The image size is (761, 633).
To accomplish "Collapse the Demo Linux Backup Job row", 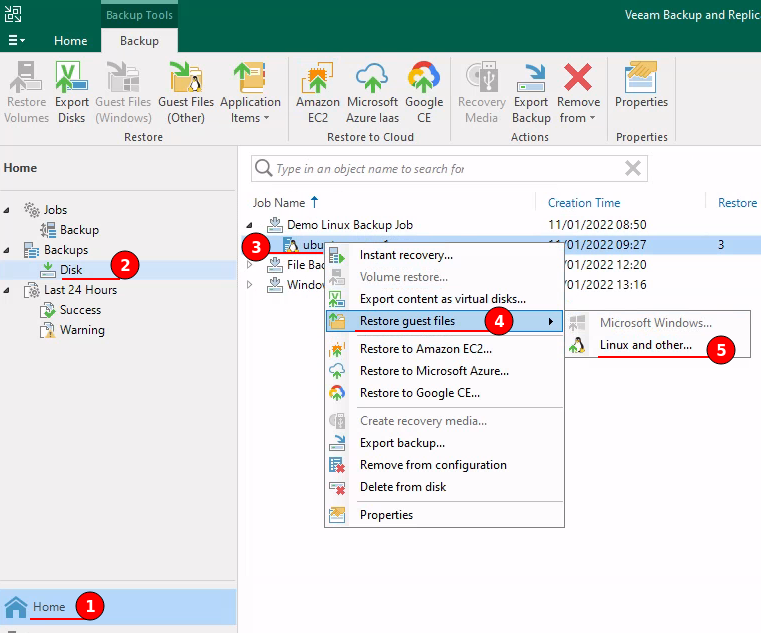I will point(249,225).
